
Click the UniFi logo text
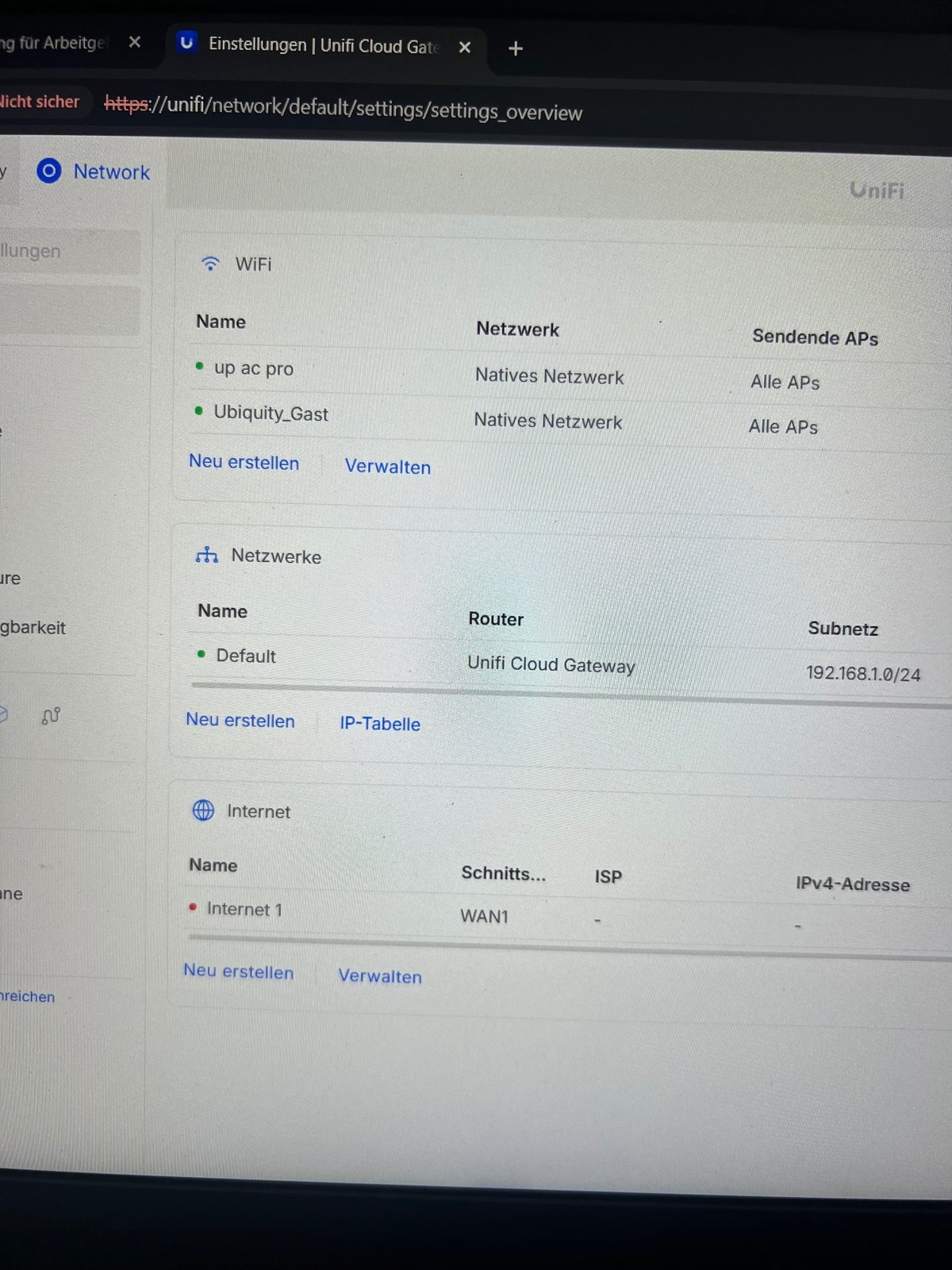[877, 190]
